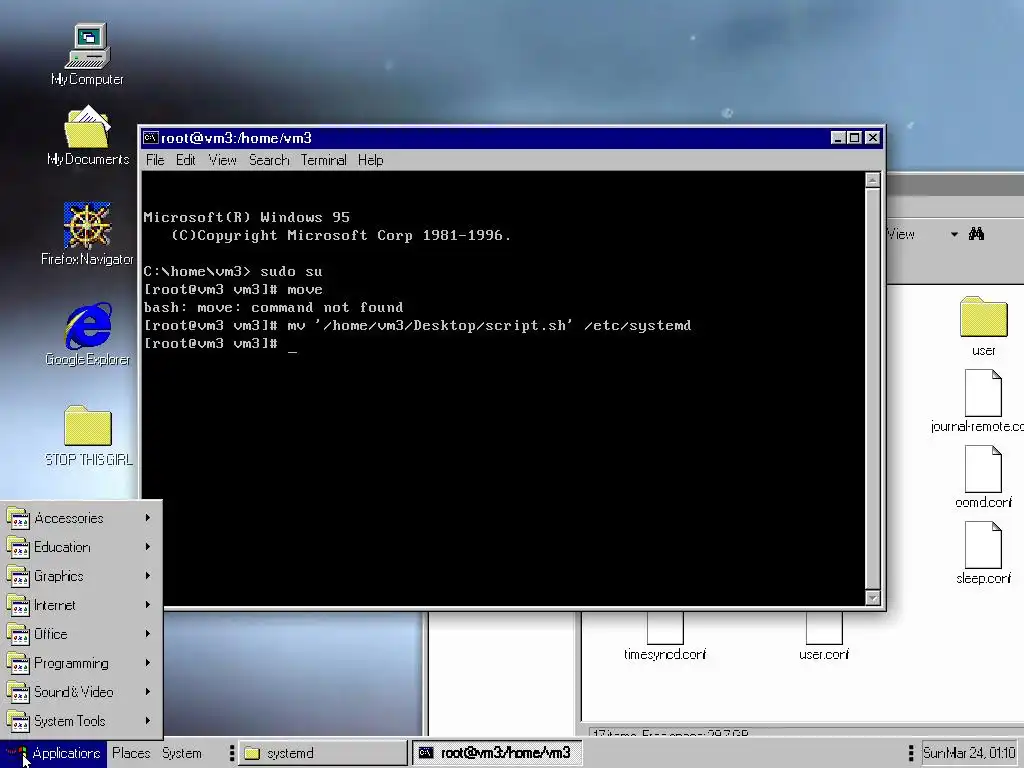Click terminal scrollbar up arrow
The image size is (1024, 768).
pos(872,180)
